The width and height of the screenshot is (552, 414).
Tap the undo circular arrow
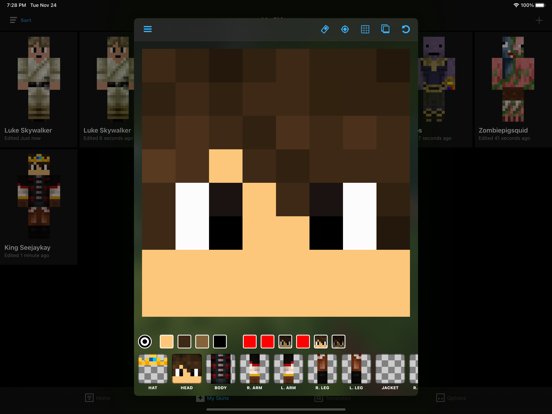pyautogui.click(x=406, y=29)
